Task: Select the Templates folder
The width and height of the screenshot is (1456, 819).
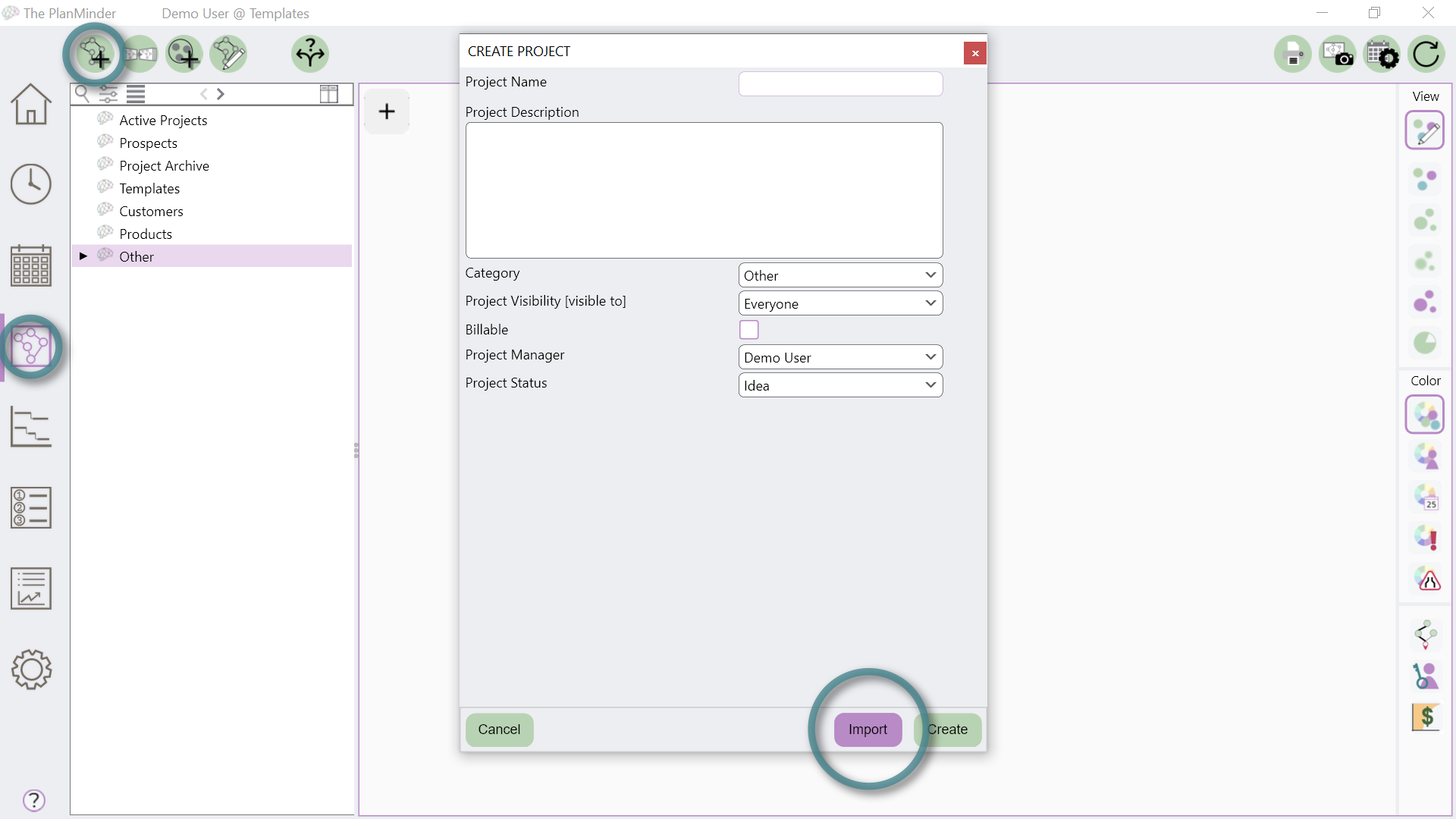Action: tap(149, 187)
